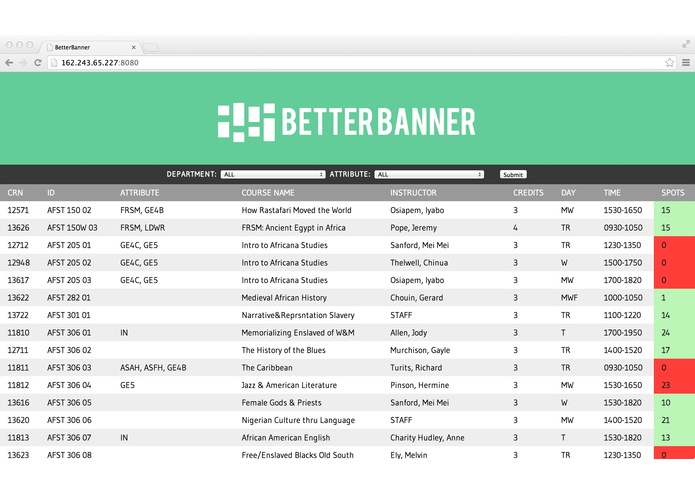Click the spots cell showing 1

674,298
